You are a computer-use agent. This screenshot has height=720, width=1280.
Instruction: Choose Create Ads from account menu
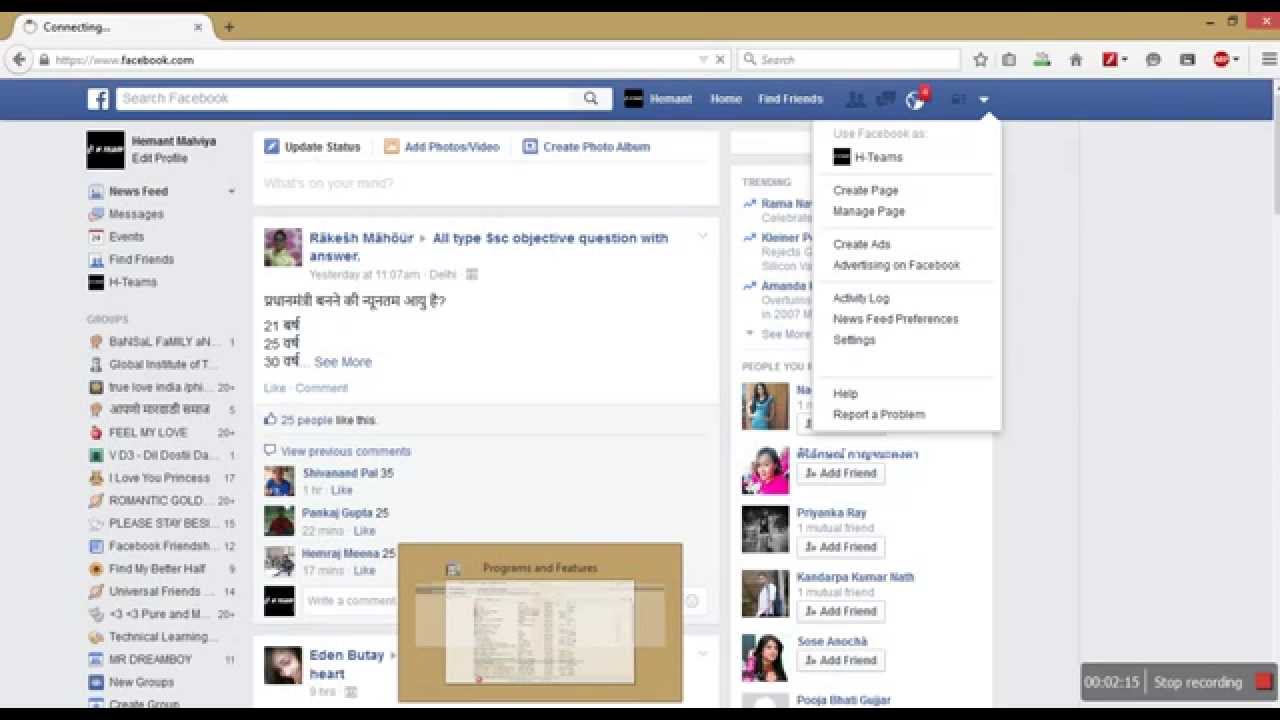pos(862,244)
